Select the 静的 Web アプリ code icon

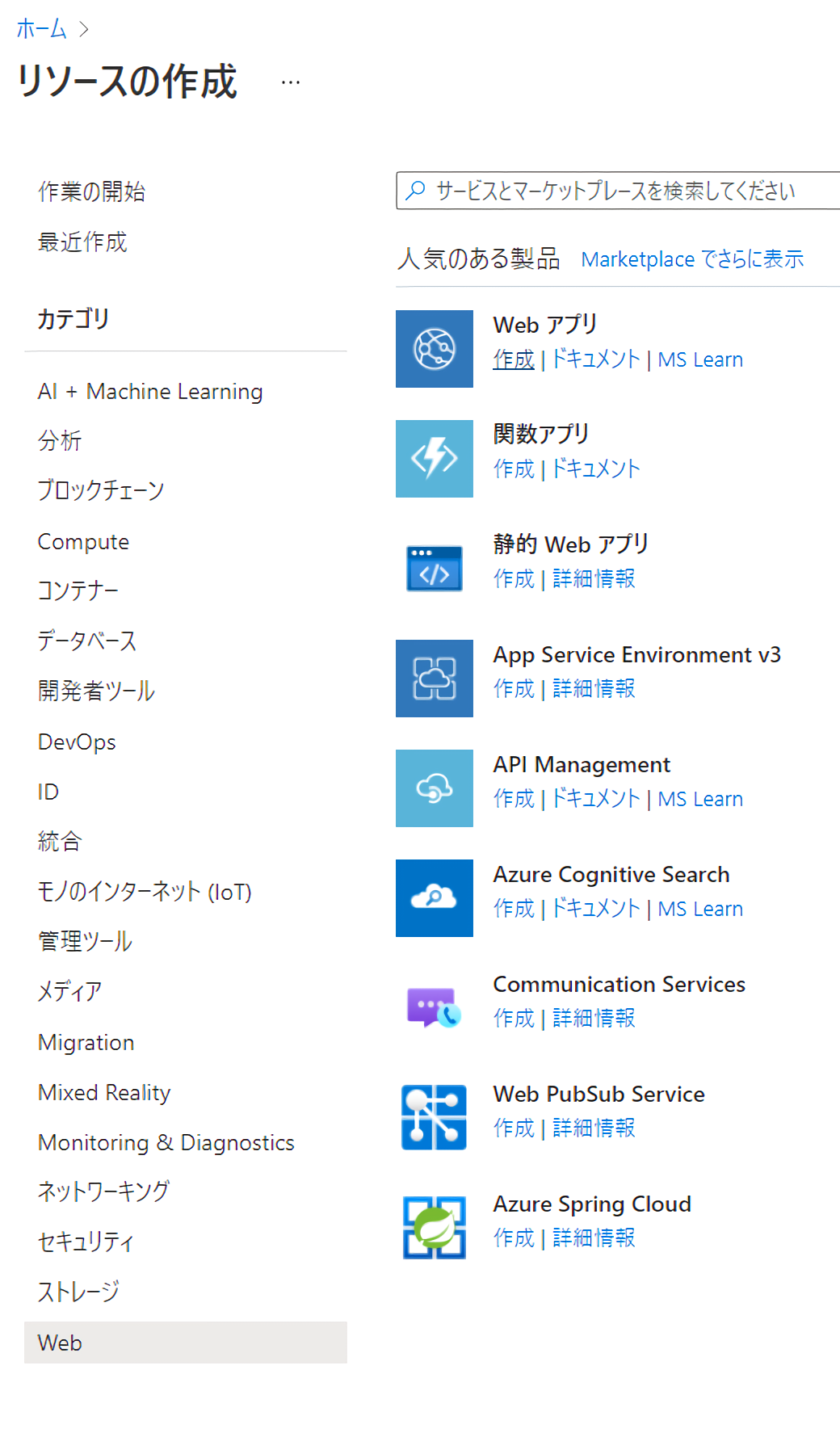[x=435, y=569]
